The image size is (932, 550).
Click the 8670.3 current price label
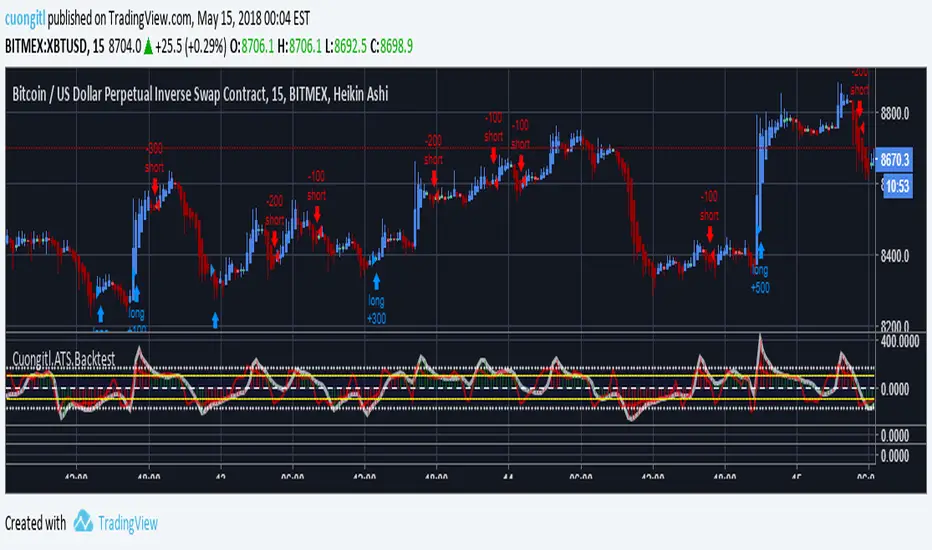(x=895, y=159)
